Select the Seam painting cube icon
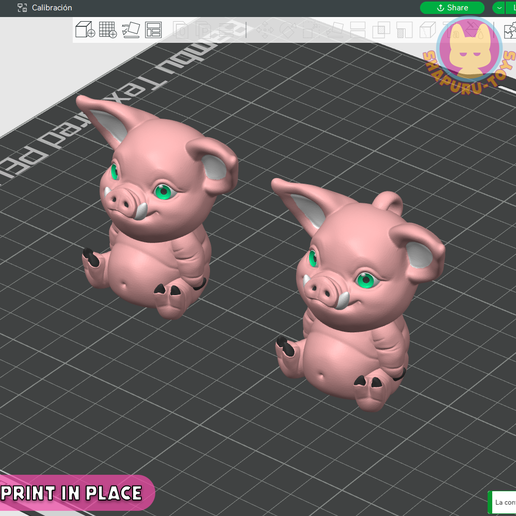Screen dimensions: 516x516 point(427,30)
